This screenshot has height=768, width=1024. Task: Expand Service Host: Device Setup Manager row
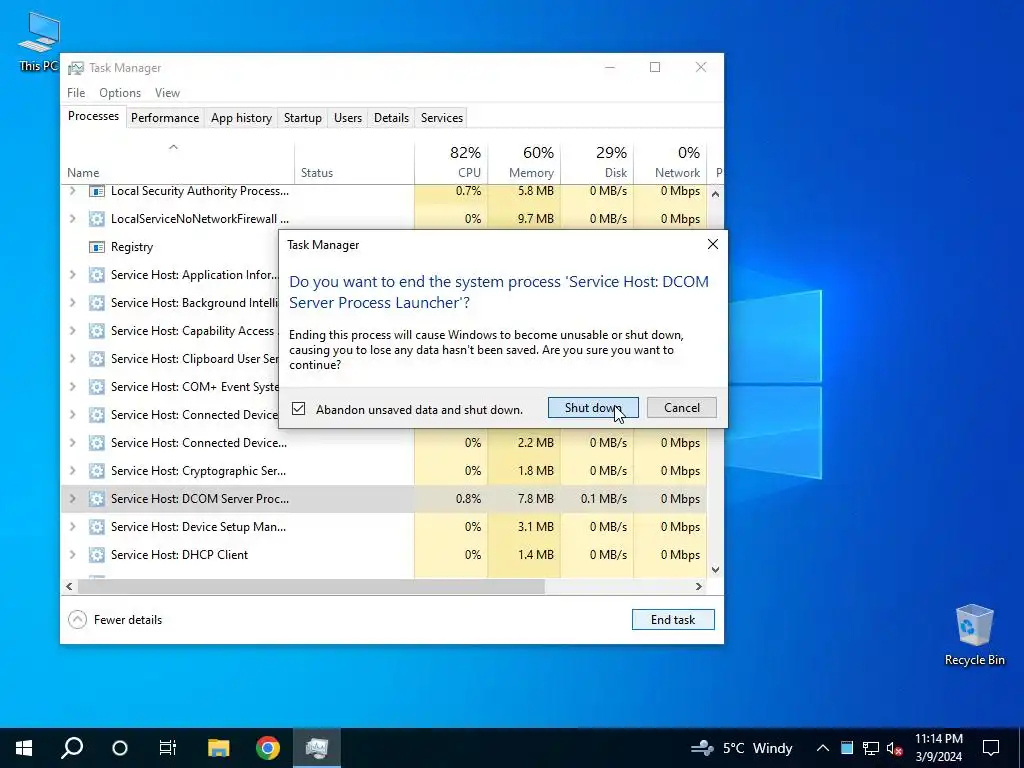[72, 527]
